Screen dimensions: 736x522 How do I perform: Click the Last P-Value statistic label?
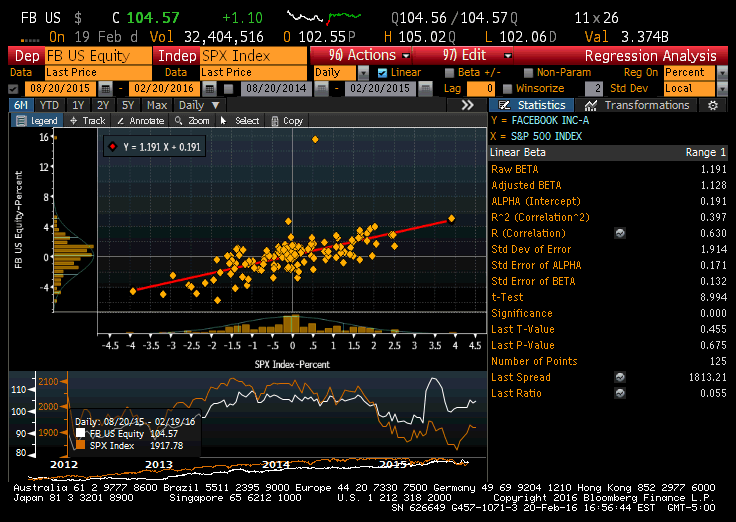tap(522, 345)
